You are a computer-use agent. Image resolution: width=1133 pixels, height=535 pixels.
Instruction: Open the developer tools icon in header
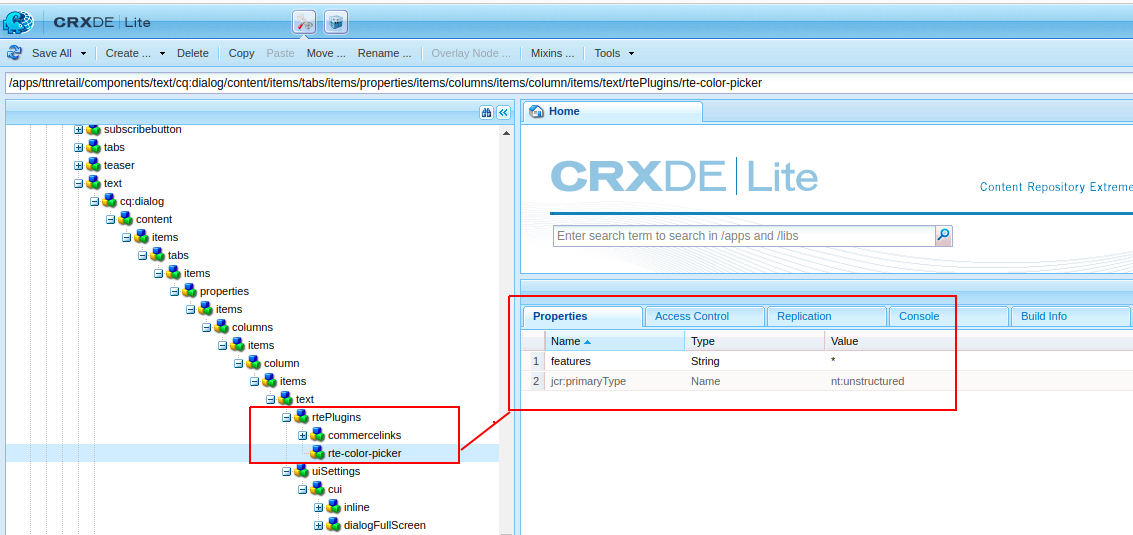(304, 23)
